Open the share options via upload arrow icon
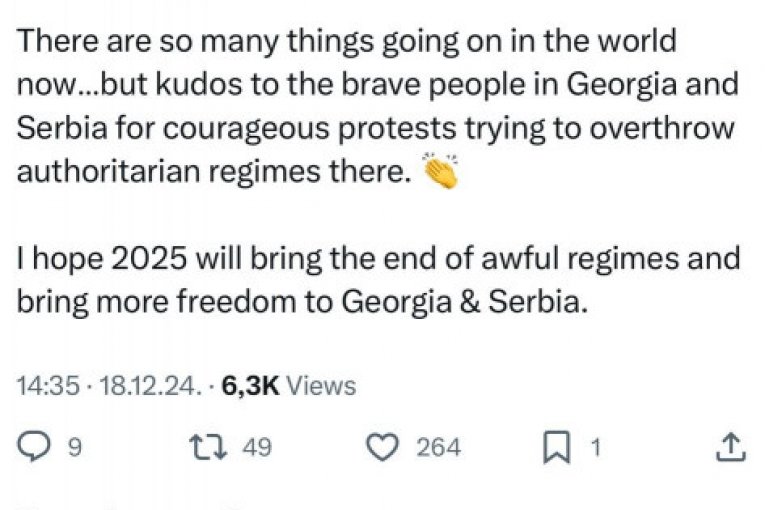Viewport: 765px width, 510px height. pyautogui.click(x=731, y=447)
